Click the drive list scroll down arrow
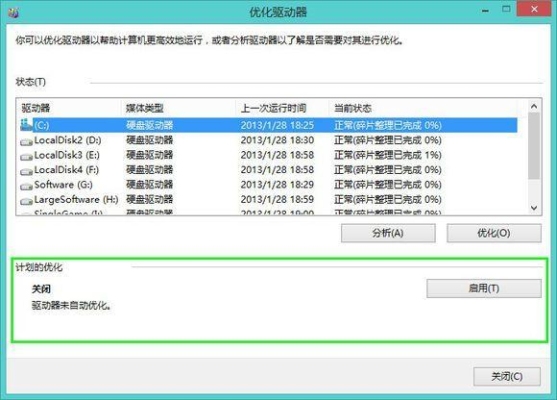Viewport: 557px width, 400px height. point(534,208)
